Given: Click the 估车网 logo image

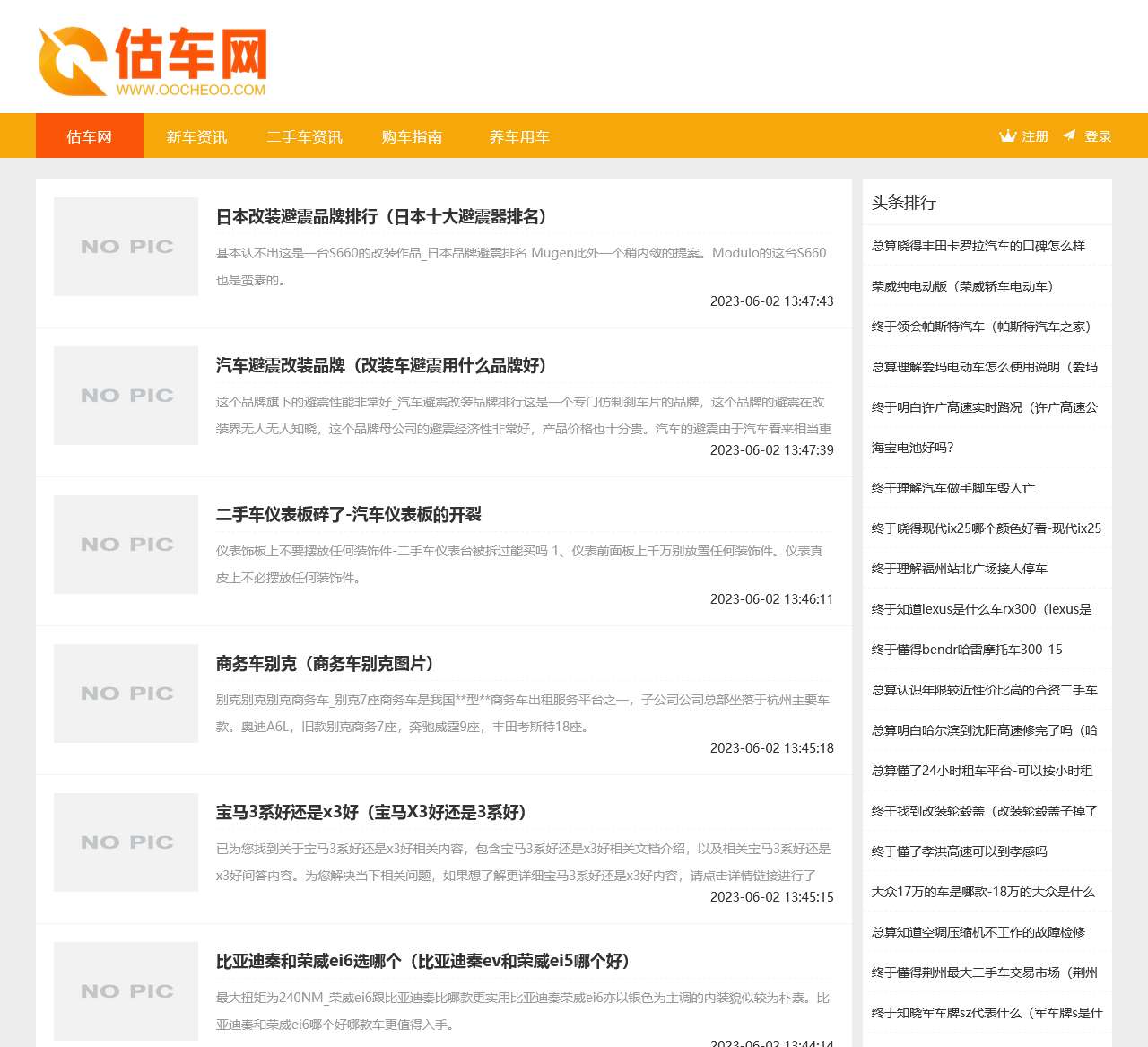Looking at the screenshot, I should (x=152, y=61).
